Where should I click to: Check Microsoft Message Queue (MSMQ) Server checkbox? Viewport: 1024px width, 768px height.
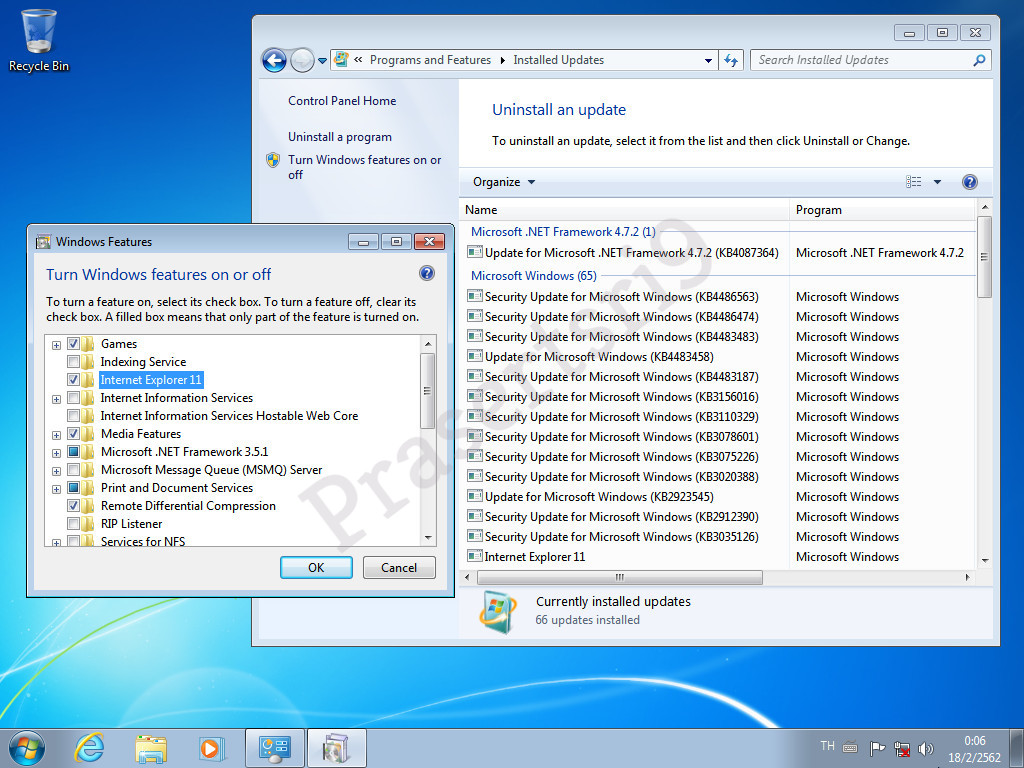73,470
